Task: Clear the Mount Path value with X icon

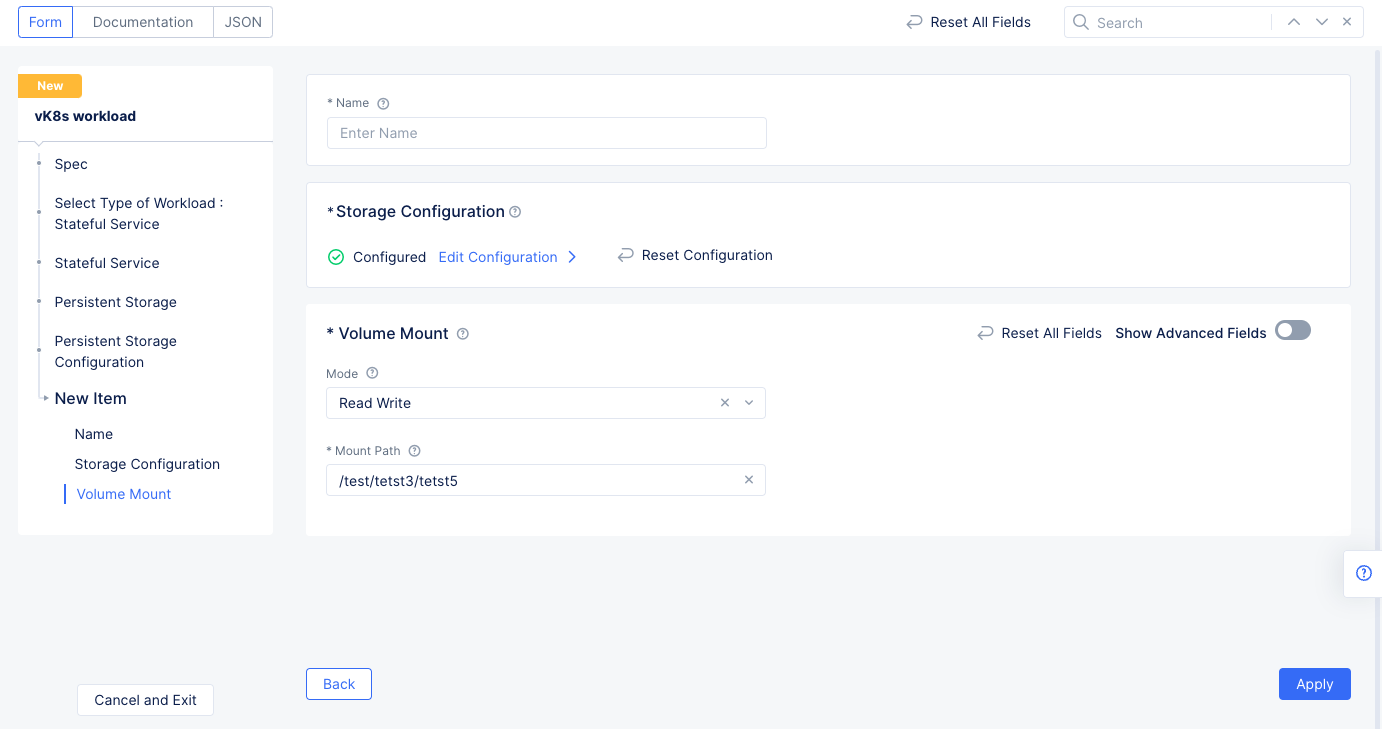Action: click(x=748, y=480)
